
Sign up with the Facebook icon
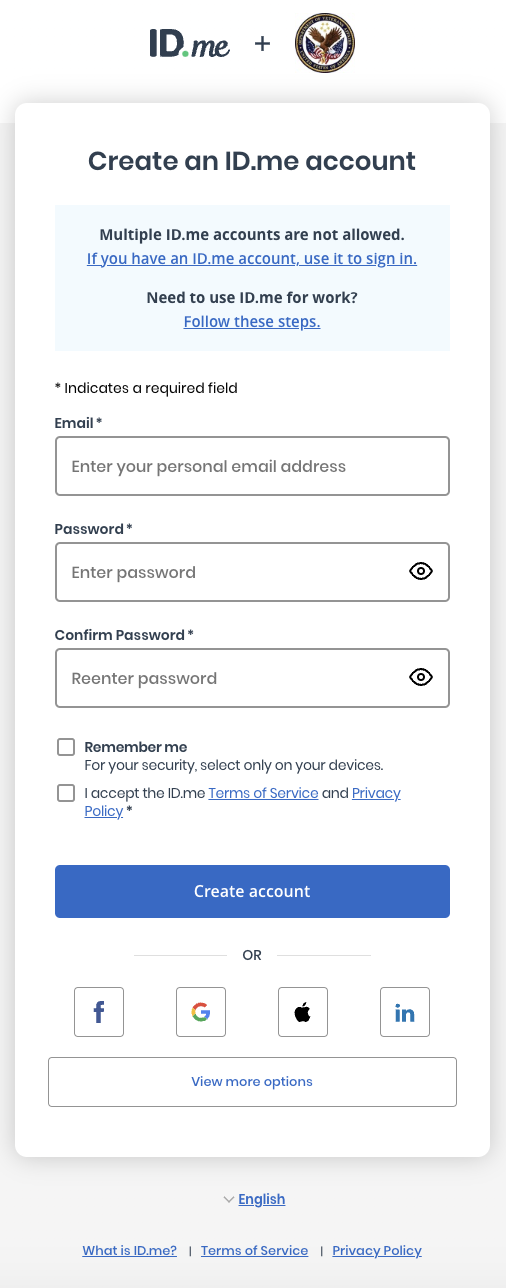point(99,1012)
